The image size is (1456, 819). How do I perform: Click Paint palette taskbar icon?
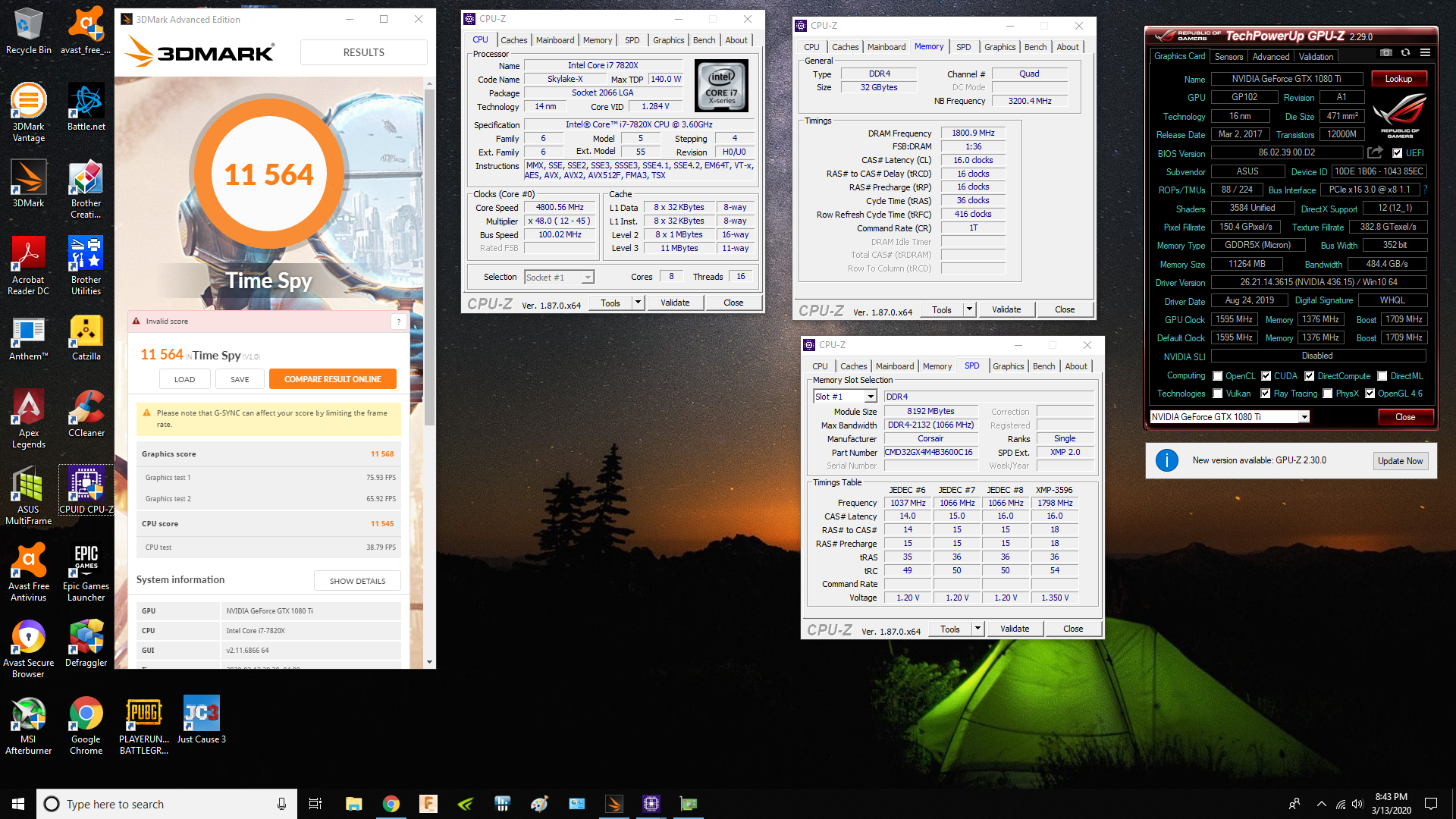pyautogui.click(x=539, y=804)
